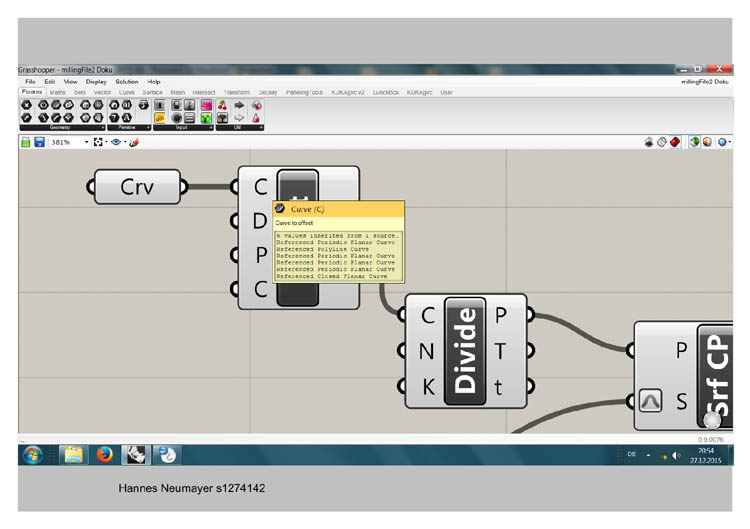Click the Curve (C) tooltip header
Image resolution: width=750 pixels, height=529 pixels.
[339, 209]
